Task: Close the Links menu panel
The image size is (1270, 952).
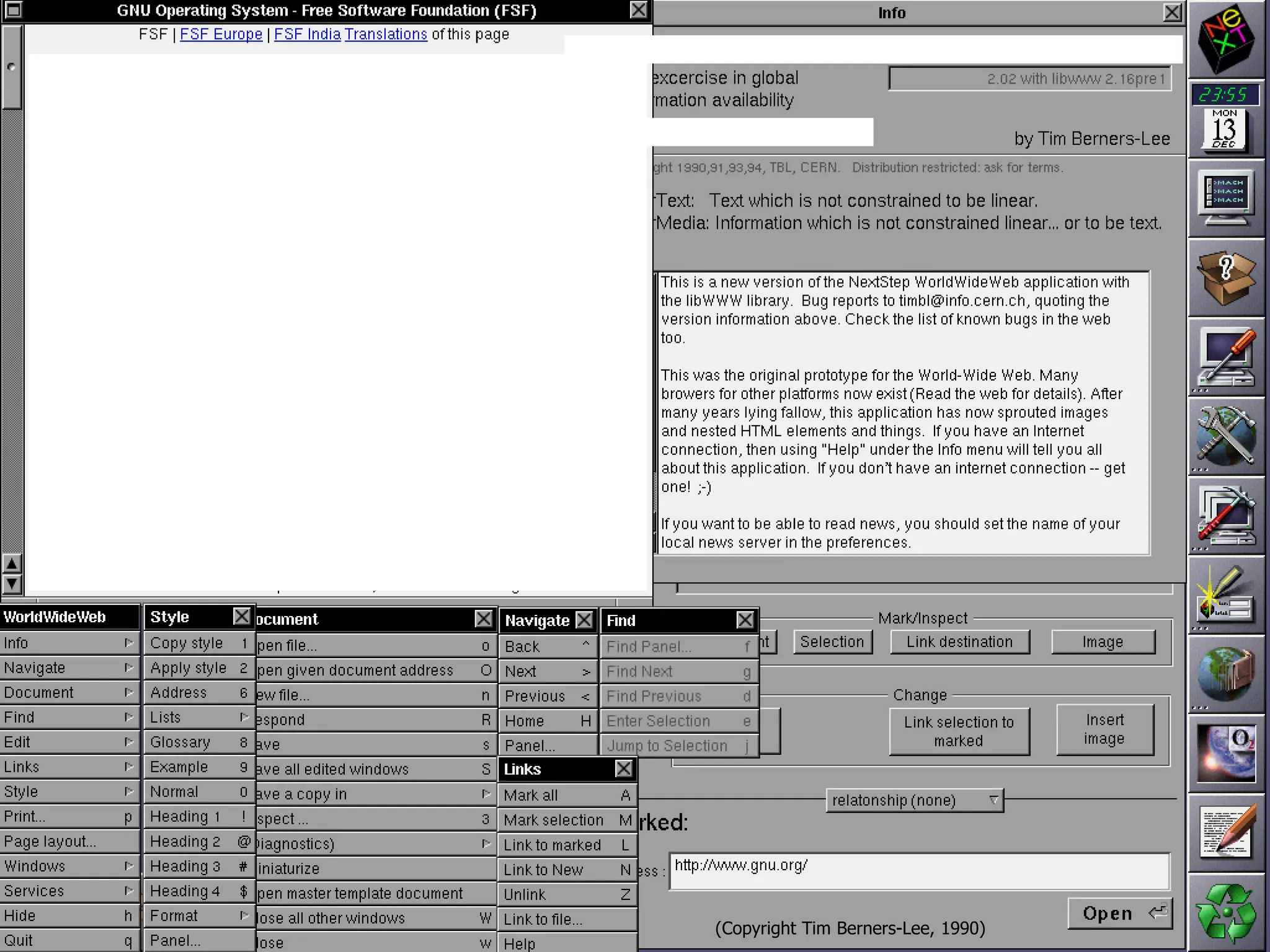Action: [624, 769]
